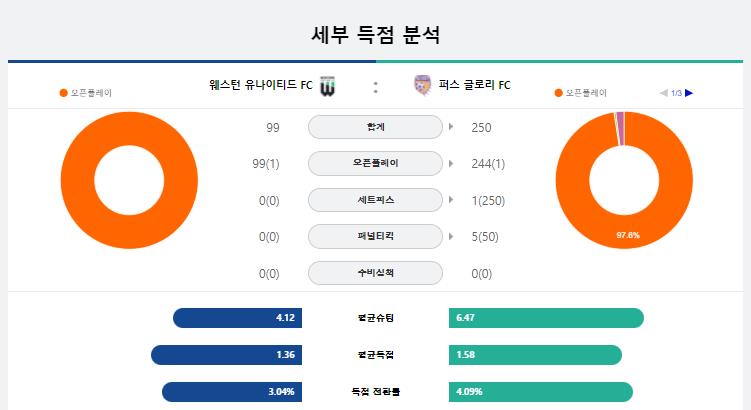The width and height of the screenshot is (751, 410).
Task: Go to next chart page arrow
Action: tap(689, 93)
